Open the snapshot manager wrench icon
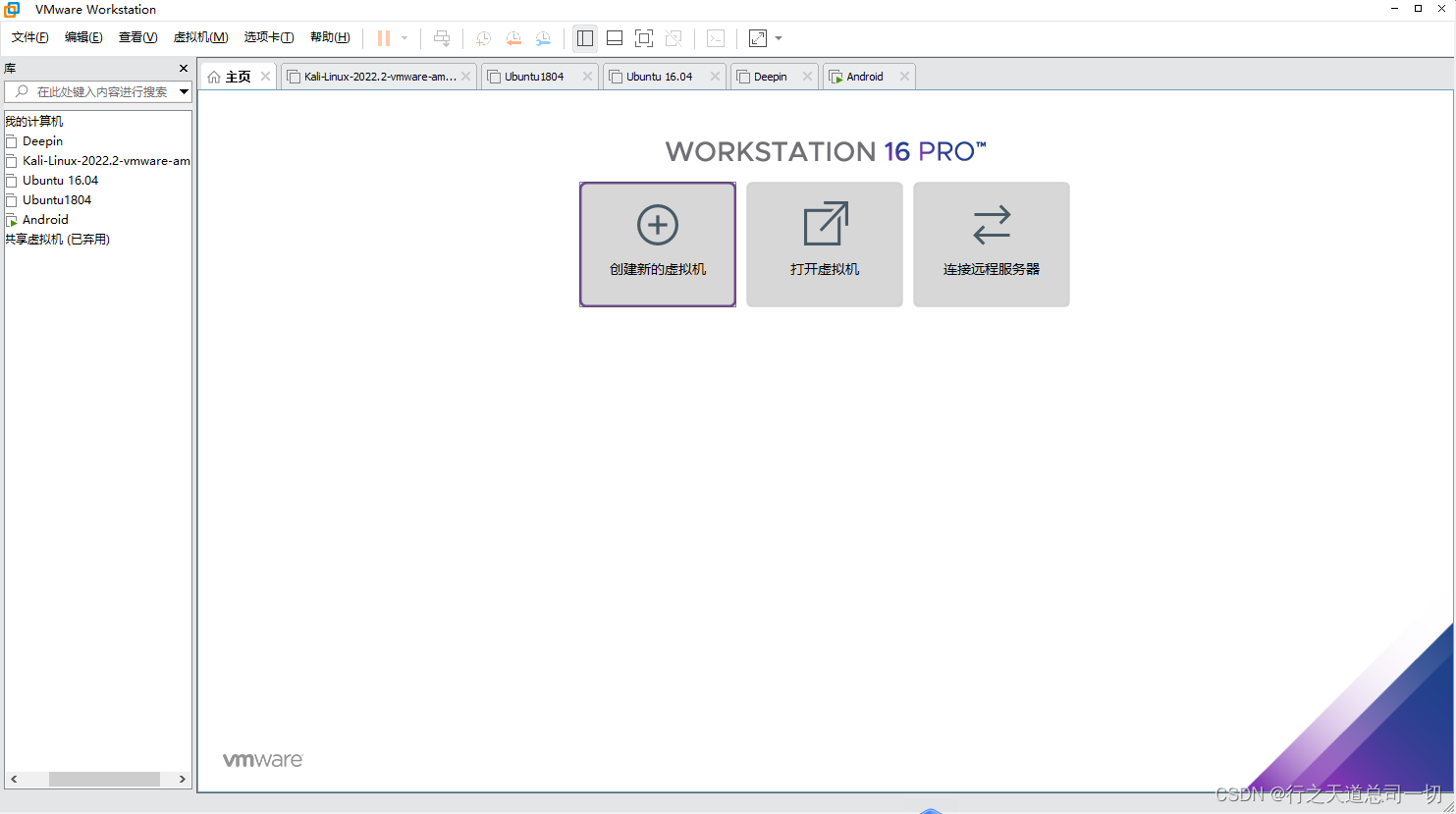Screen dimensions: 1456x814 [x=543, y=38]
